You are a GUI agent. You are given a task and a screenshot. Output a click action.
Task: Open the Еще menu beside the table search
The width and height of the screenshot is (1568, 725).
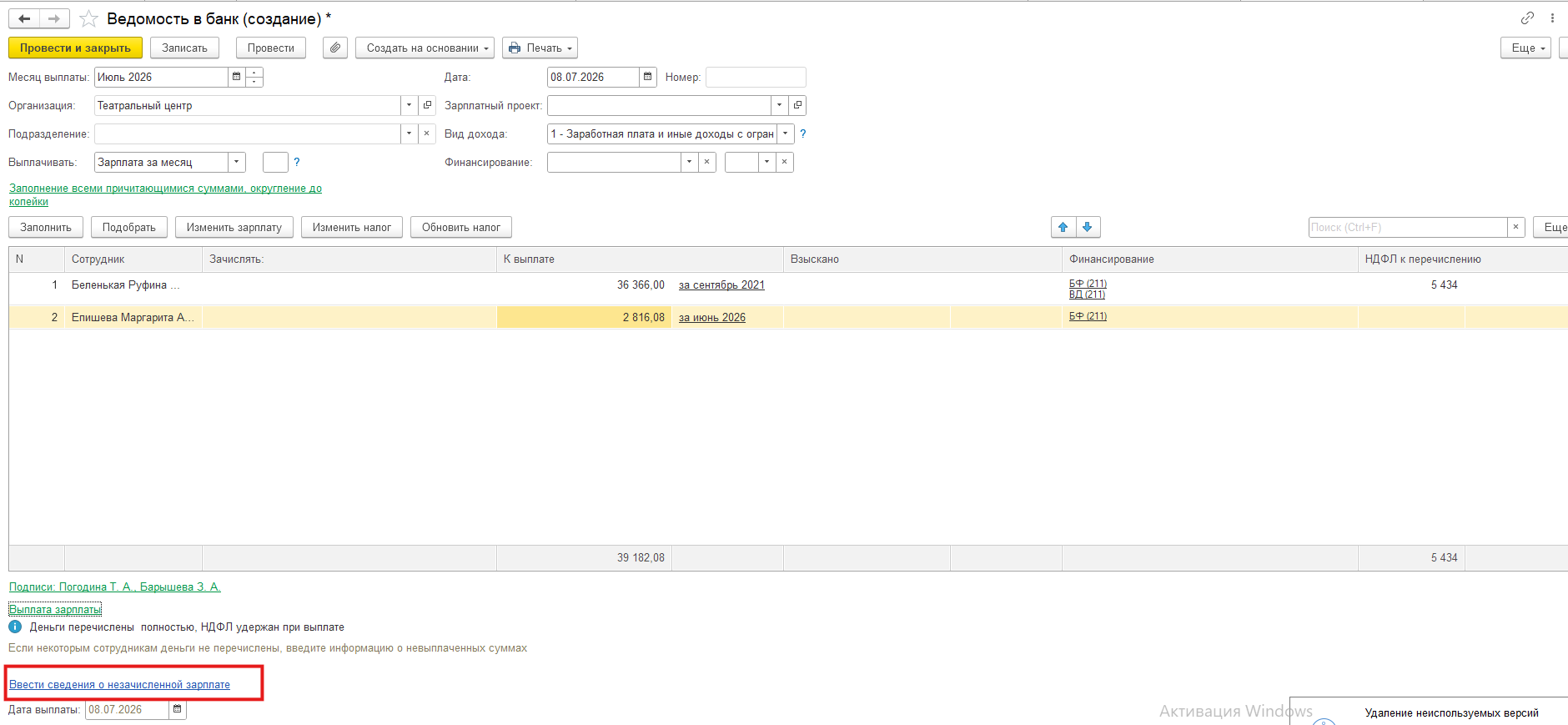click(x=1551, y=227)
